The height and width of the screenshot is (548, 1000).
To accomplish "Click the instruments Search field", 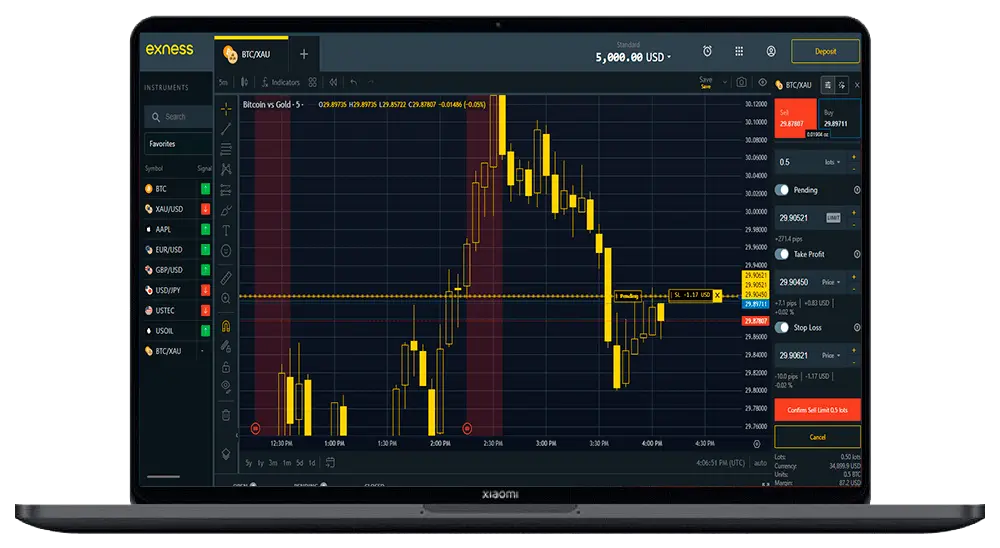I will (180, 117).
